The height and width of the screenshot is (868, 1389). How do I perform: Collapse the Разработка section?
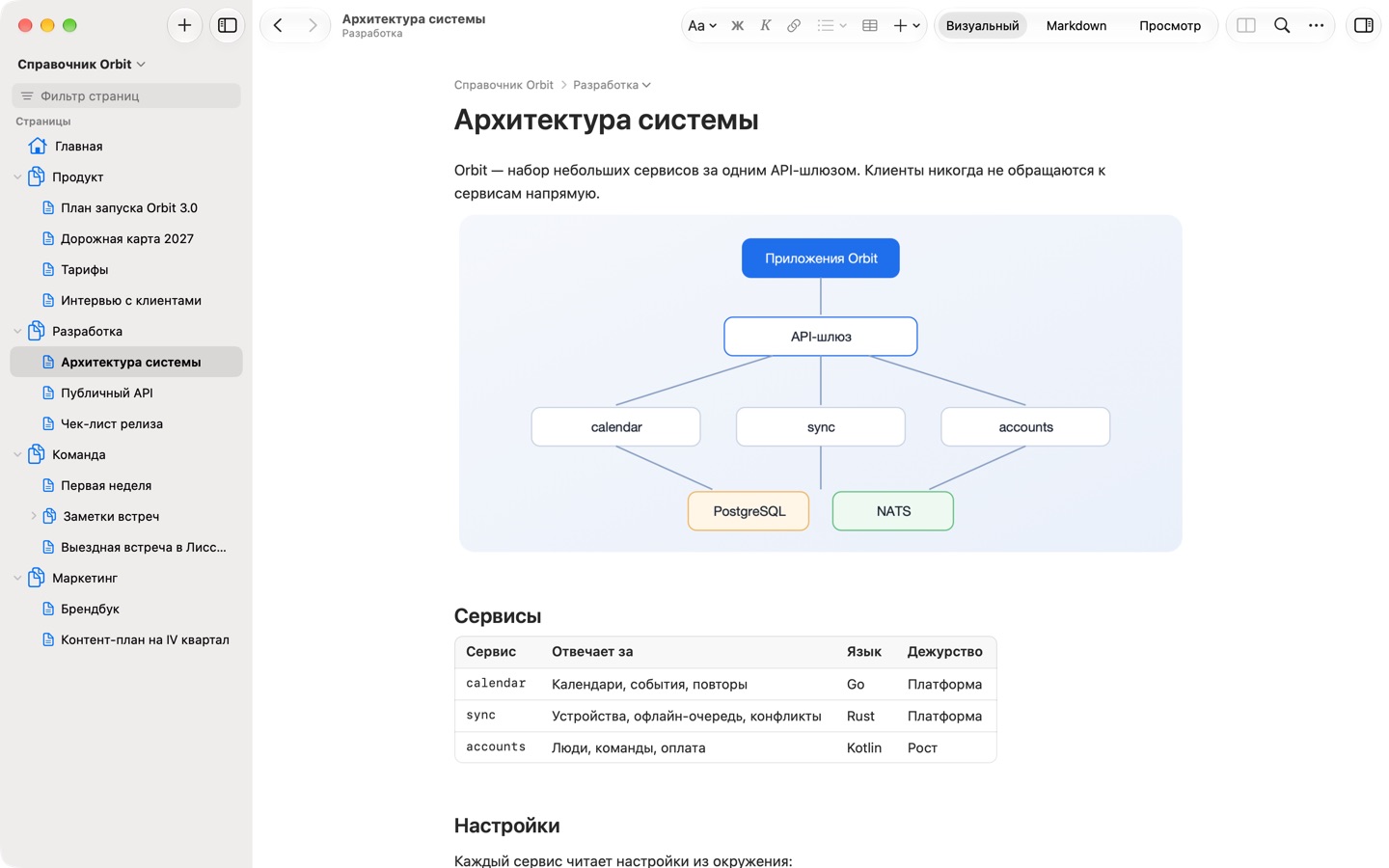[x=17, y=331]
